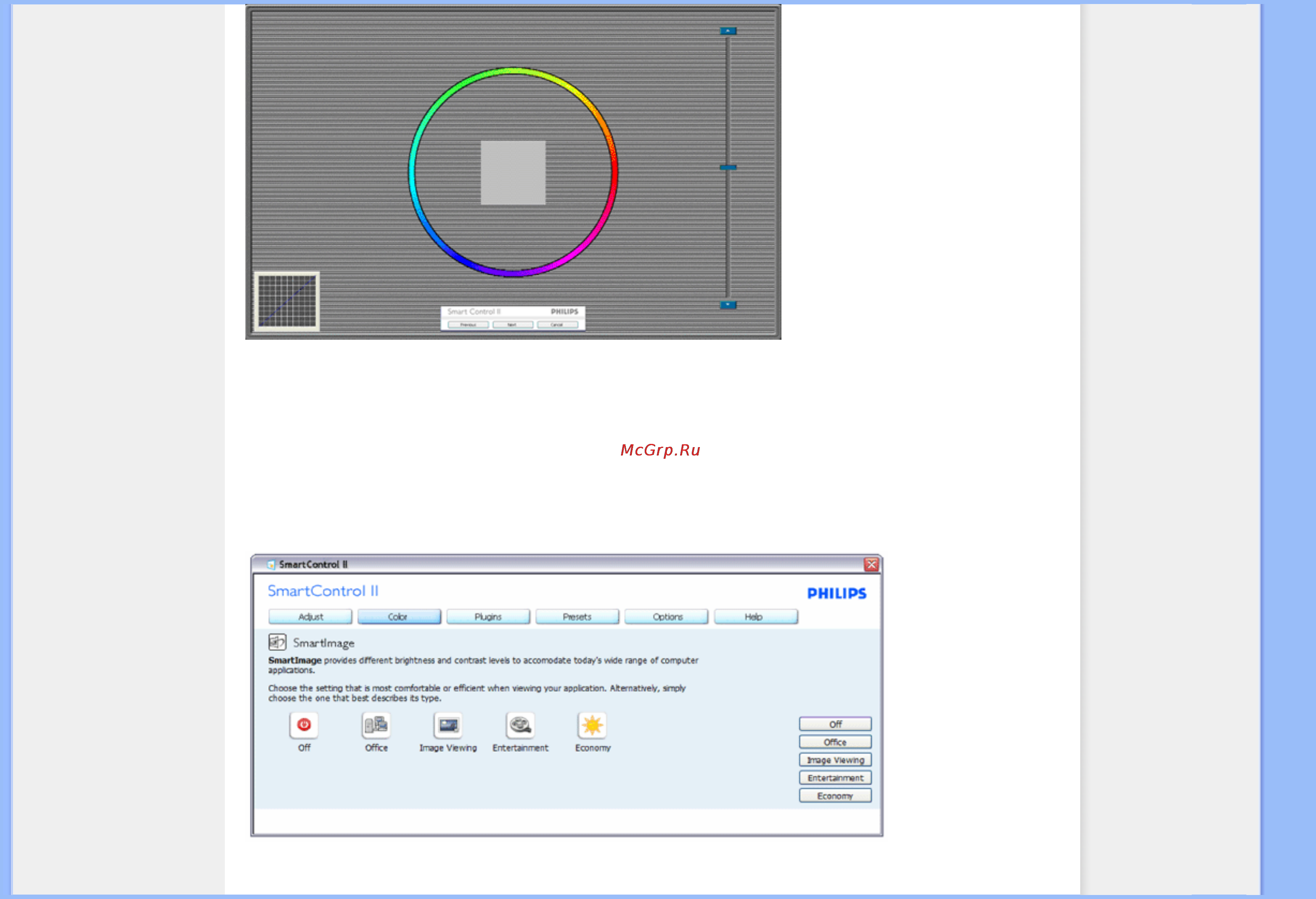
Task: Click the gamma curve grid thumbnail
Action: point(287,301)
